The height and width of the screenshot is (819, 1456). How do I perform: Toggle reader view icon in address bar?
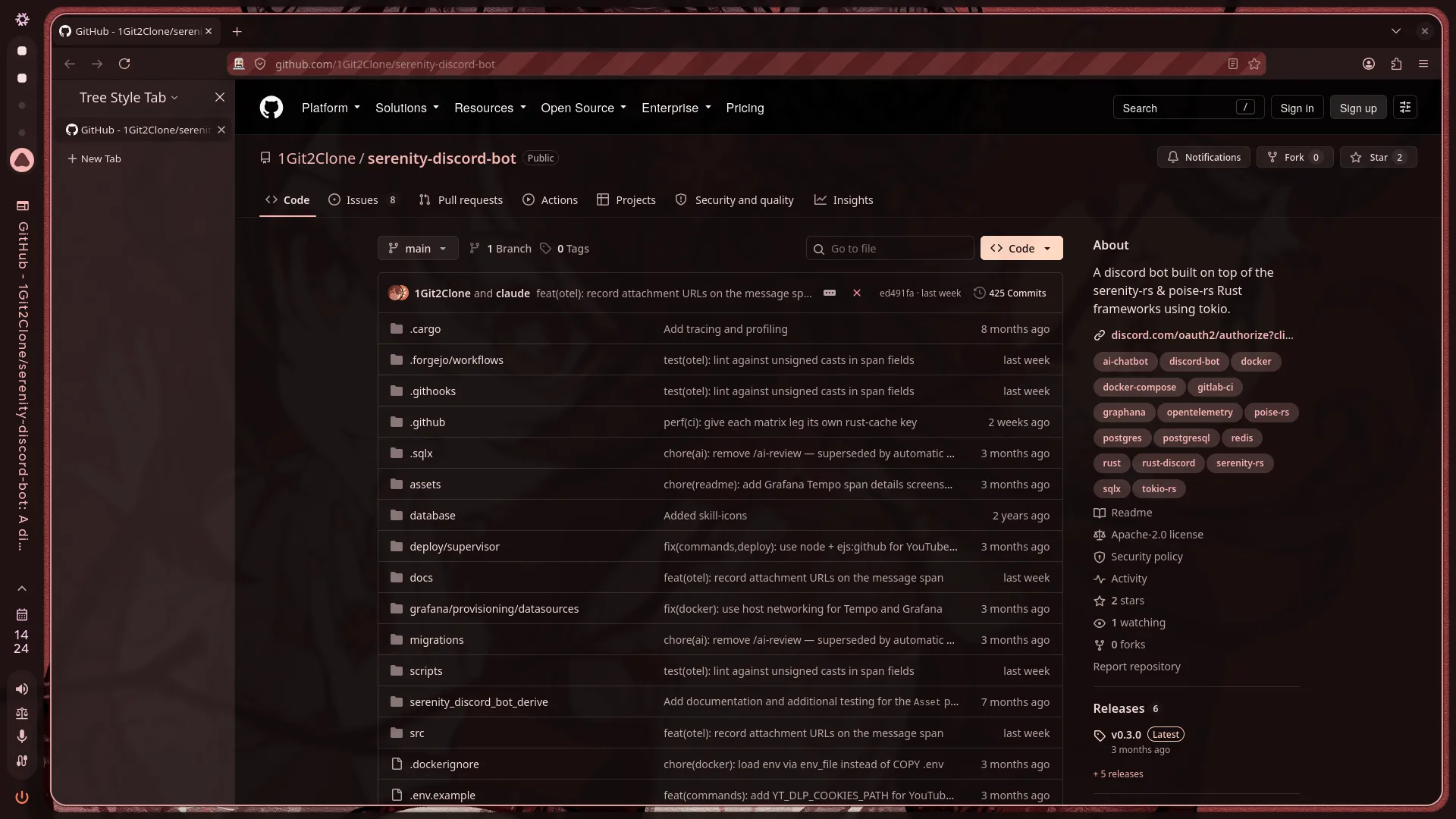tap(1233, 64)
